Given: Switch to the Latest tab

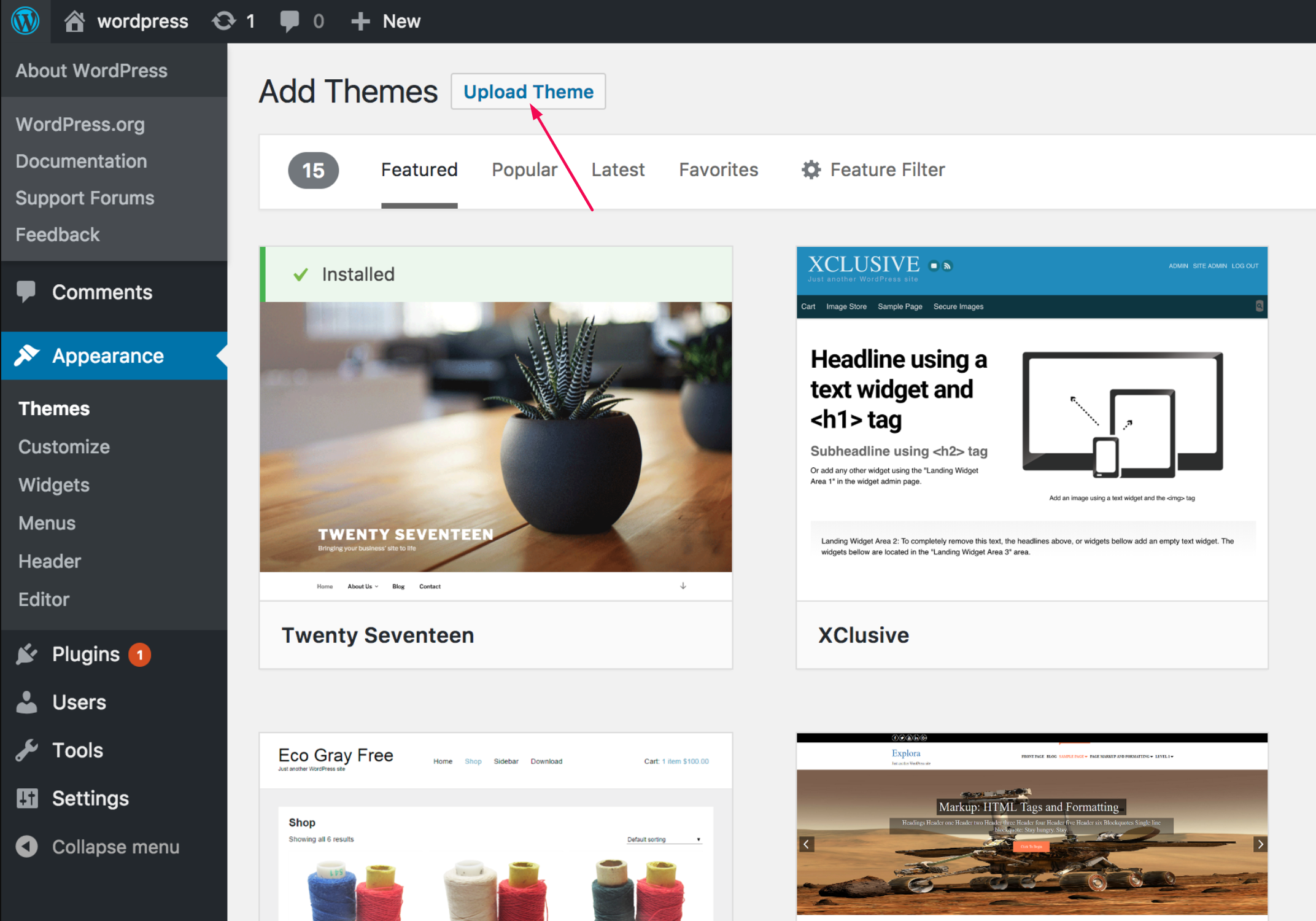Looking at the screenshot, I should pos(618,170).
